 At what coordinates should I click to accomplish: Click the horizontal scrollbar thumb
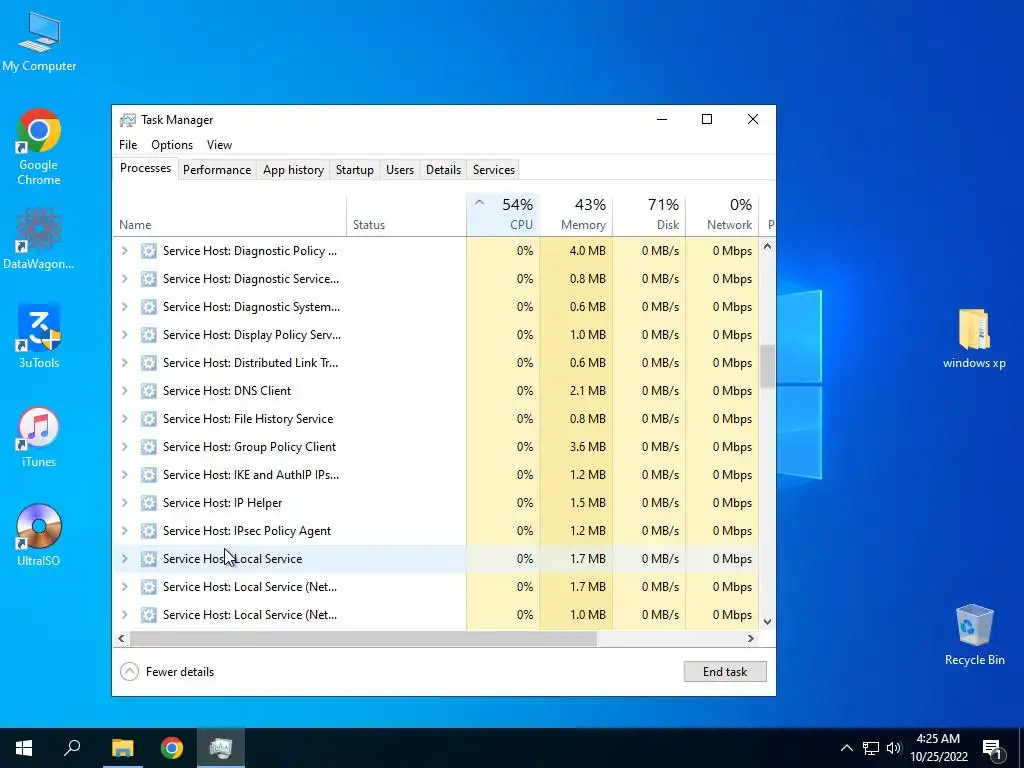363,639
